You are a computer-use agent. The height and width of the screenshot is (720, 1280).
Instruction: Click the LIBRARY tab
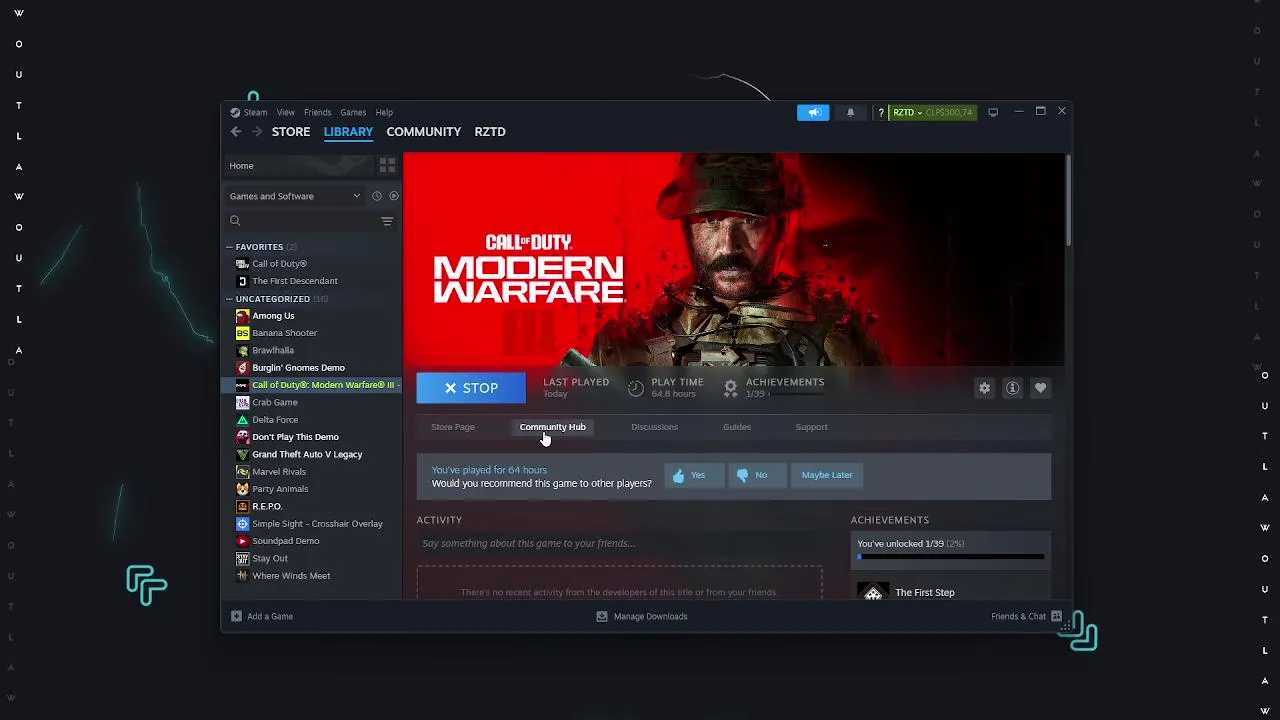[348, 132]
